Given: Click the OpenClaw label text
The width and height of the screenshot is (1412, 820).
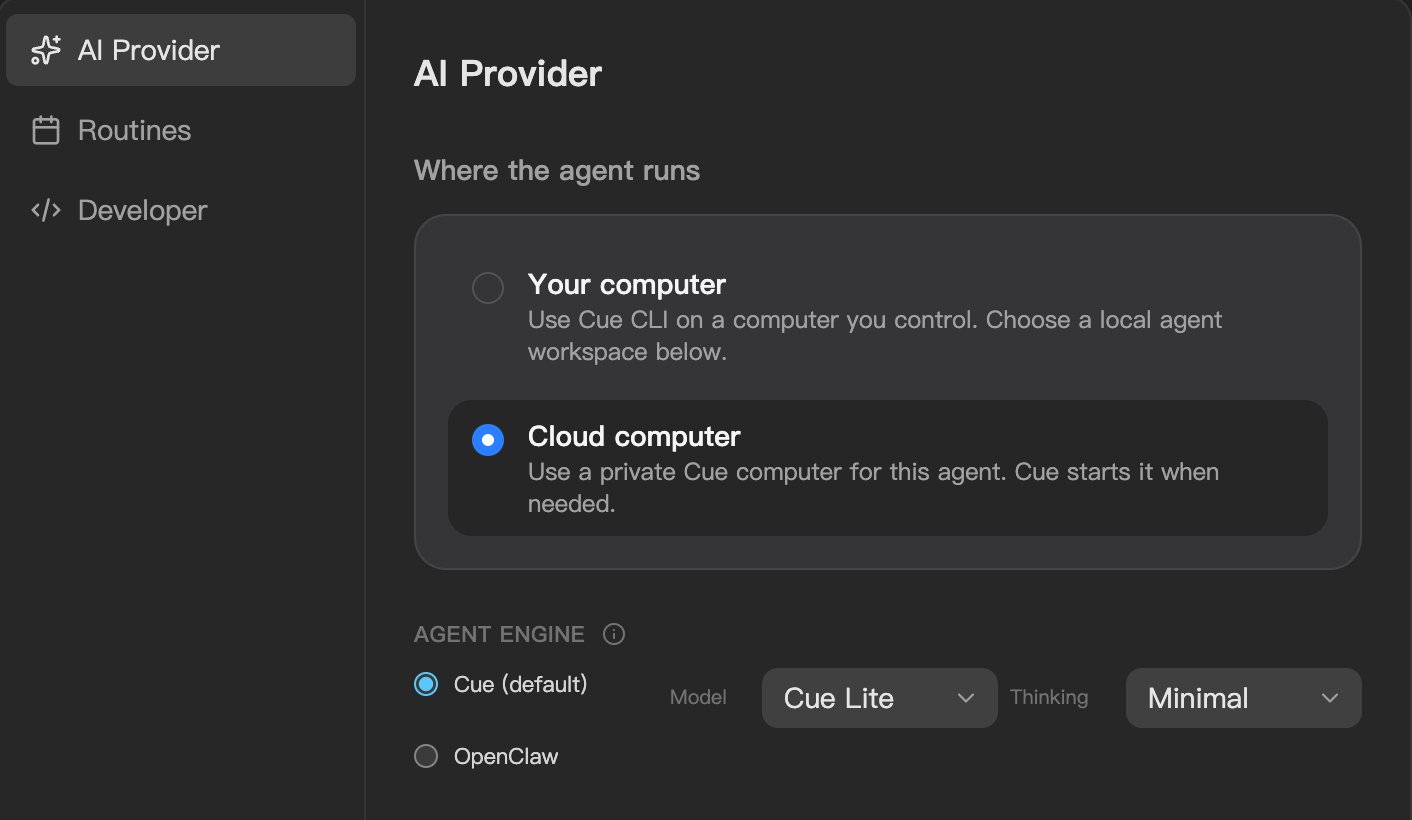Looking at the screenshot, I should (506, 756).
